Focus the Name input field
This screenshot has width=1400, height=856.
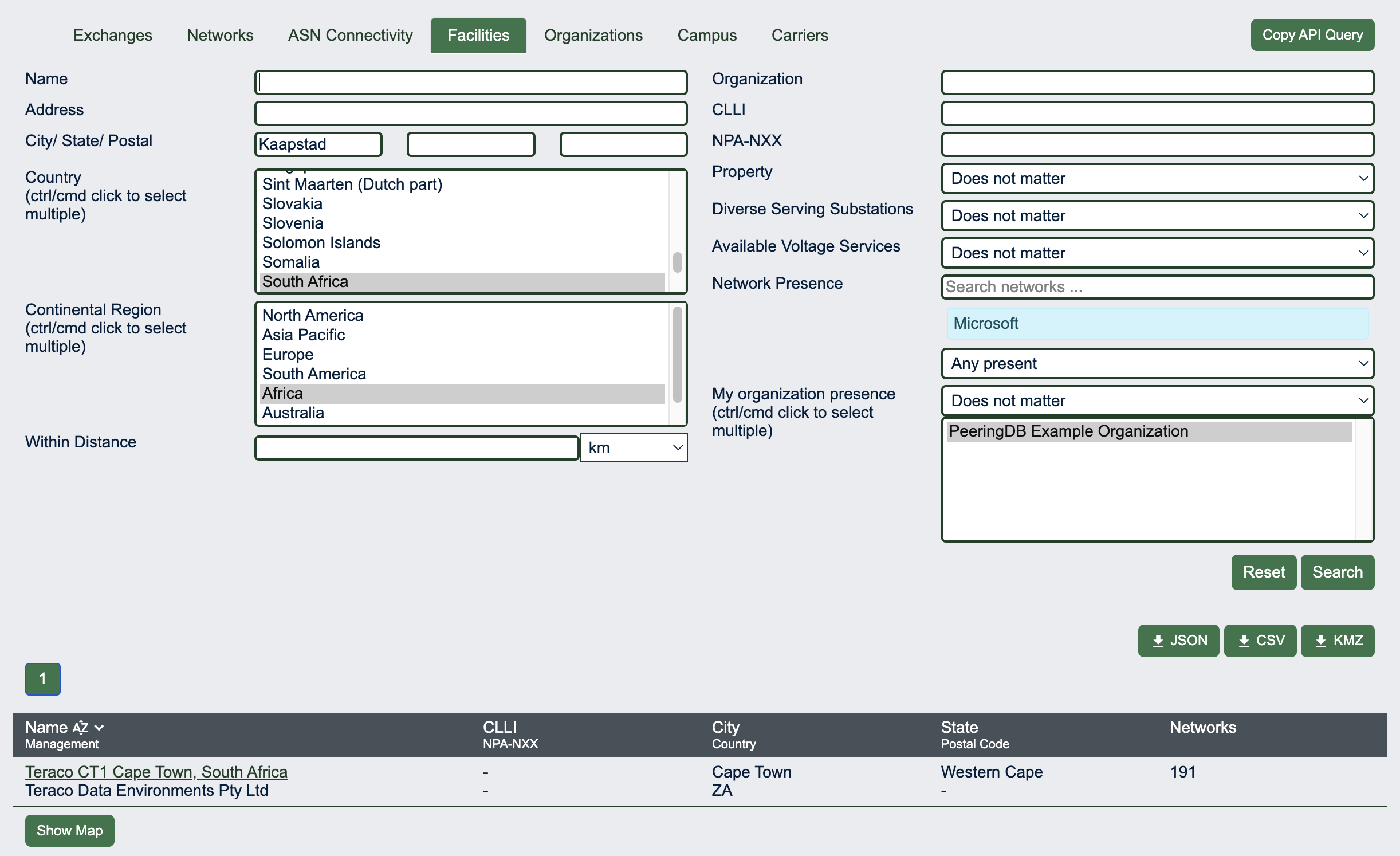[471, 83]
